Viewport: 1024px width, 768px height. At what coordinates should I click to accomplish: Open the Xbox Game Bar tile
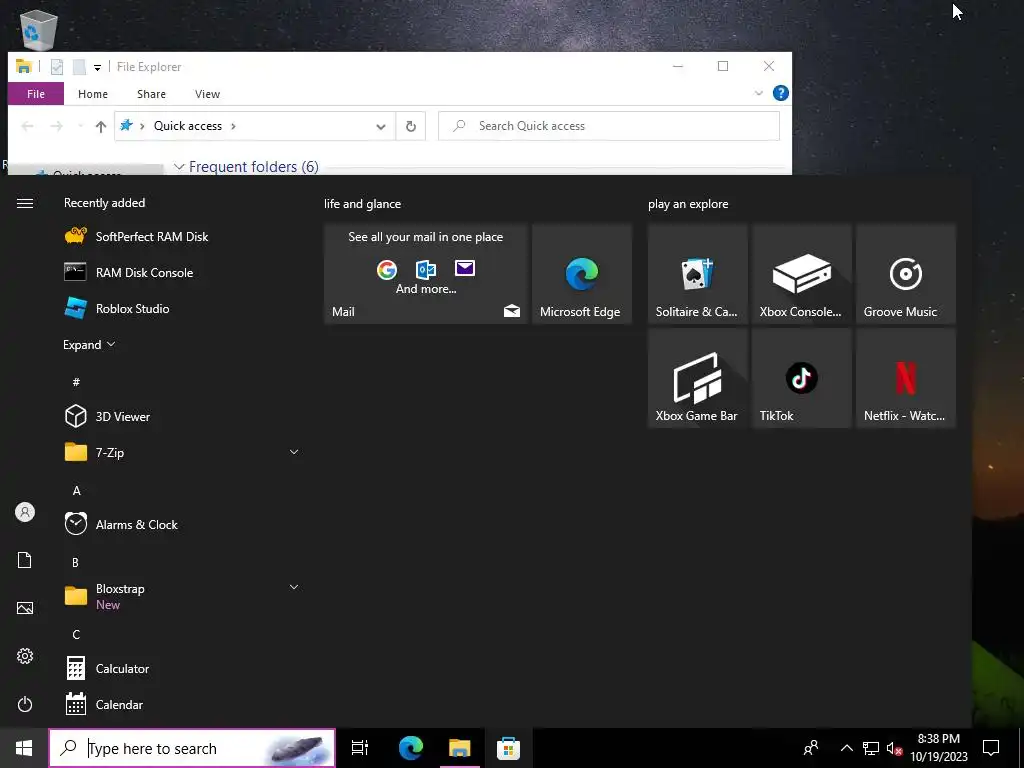[697, 378]
